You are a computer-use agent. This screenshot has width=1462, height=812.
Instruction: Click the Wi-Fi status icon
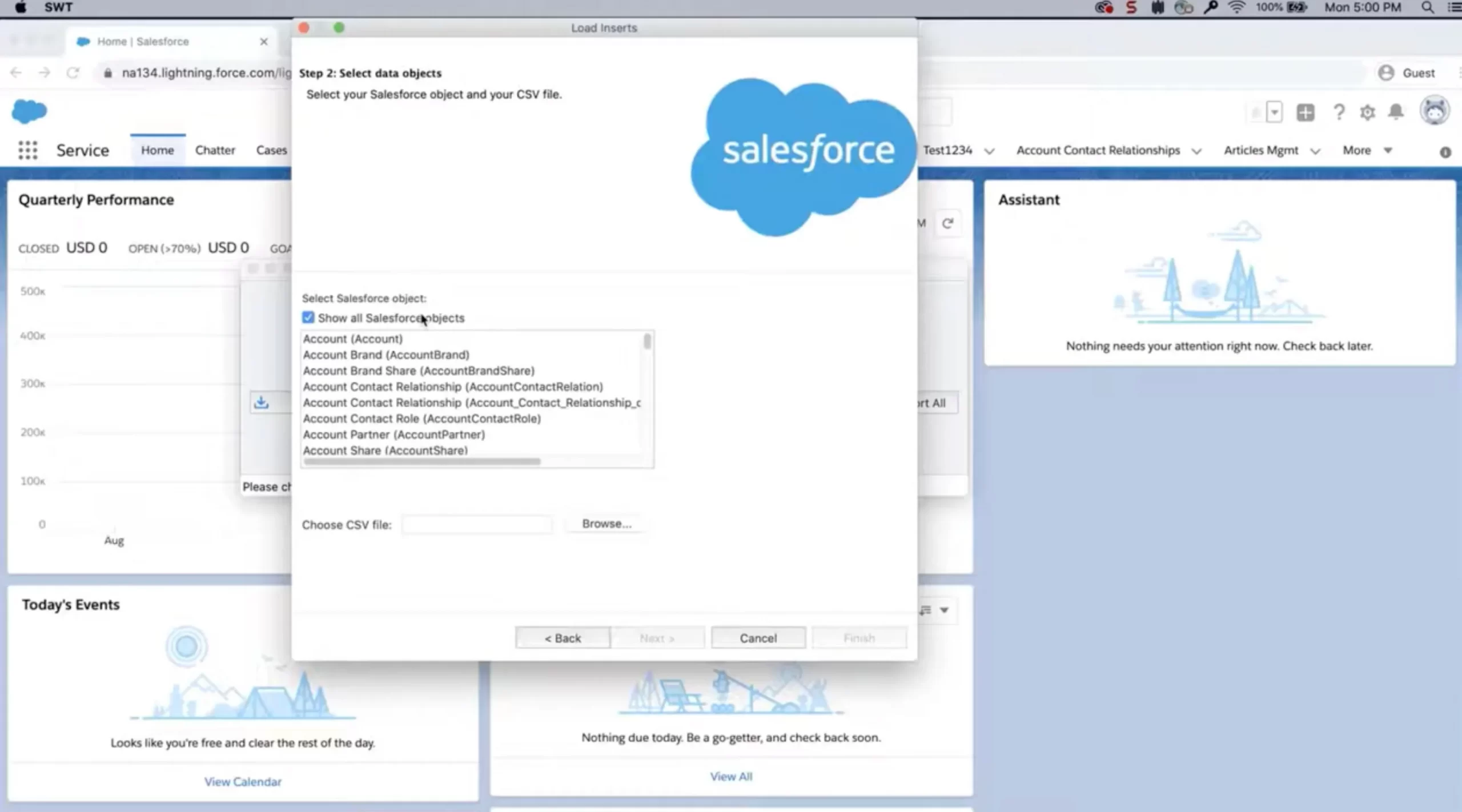click(1236, 7)
